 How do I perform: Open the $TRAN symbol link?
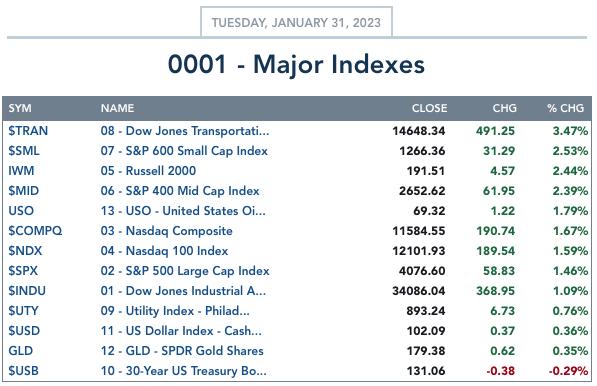tap(28, 131)
